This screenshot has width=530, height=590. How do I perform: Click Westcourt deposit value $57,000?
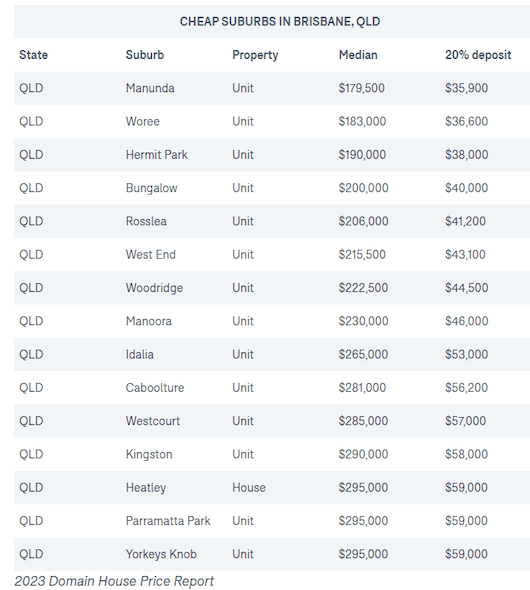465,421
